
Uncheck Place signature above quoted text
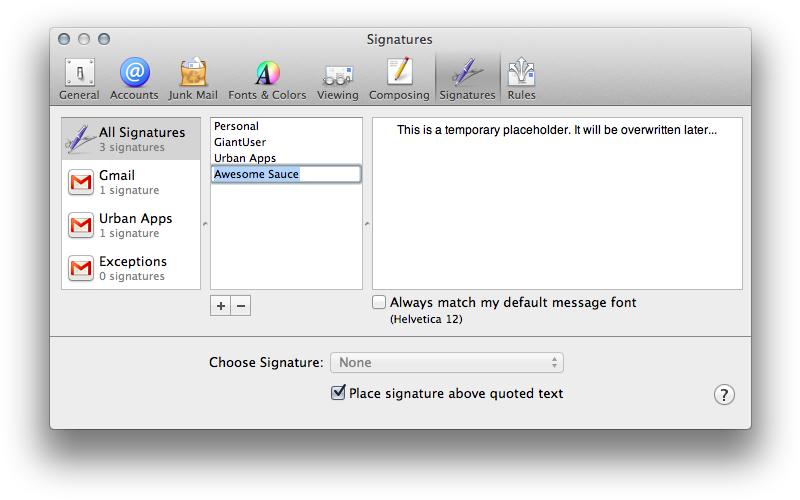338,392
